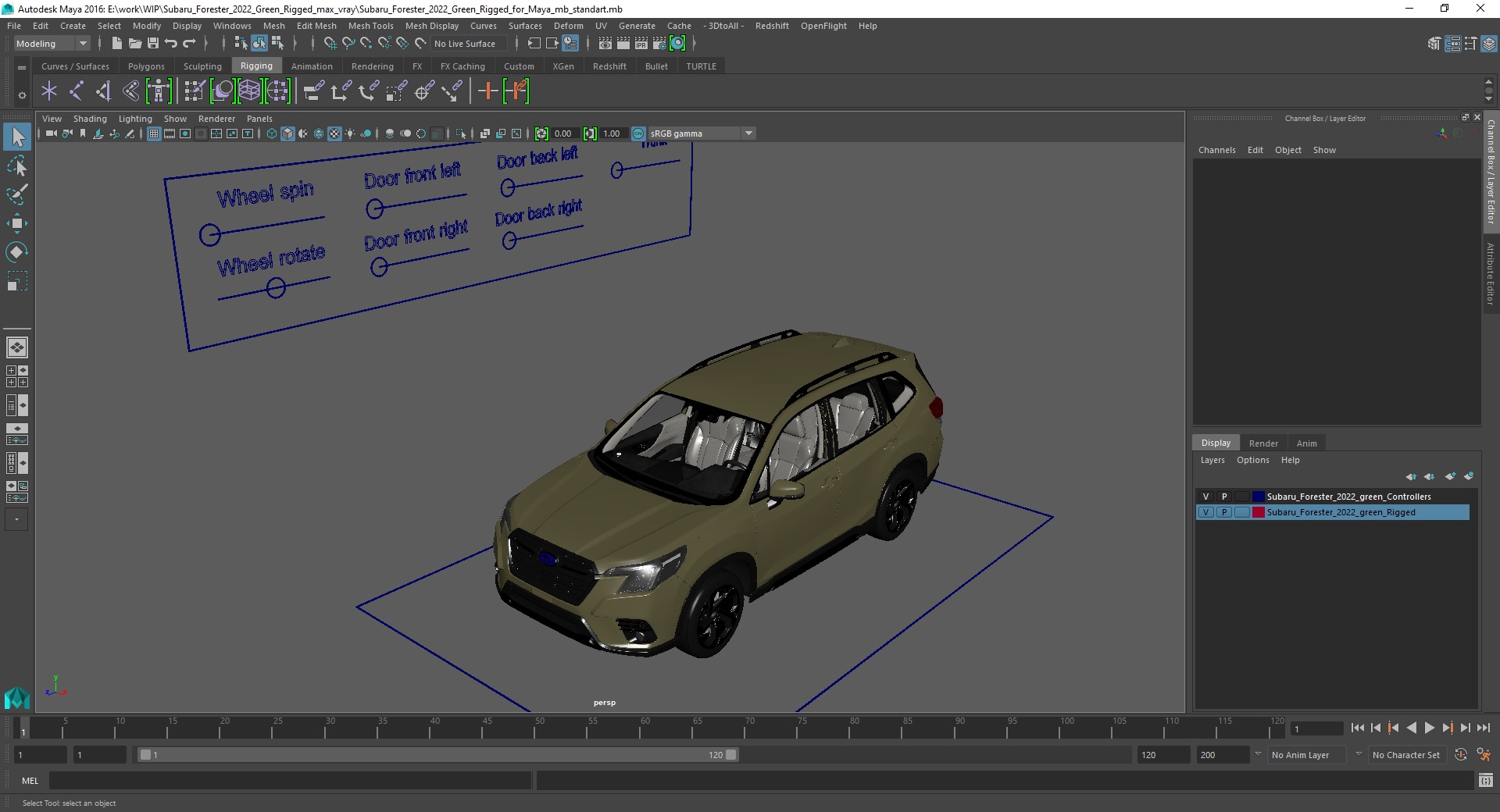
Task: Open the Modeling menu set dropdown
Action: [x=52, y=44]
